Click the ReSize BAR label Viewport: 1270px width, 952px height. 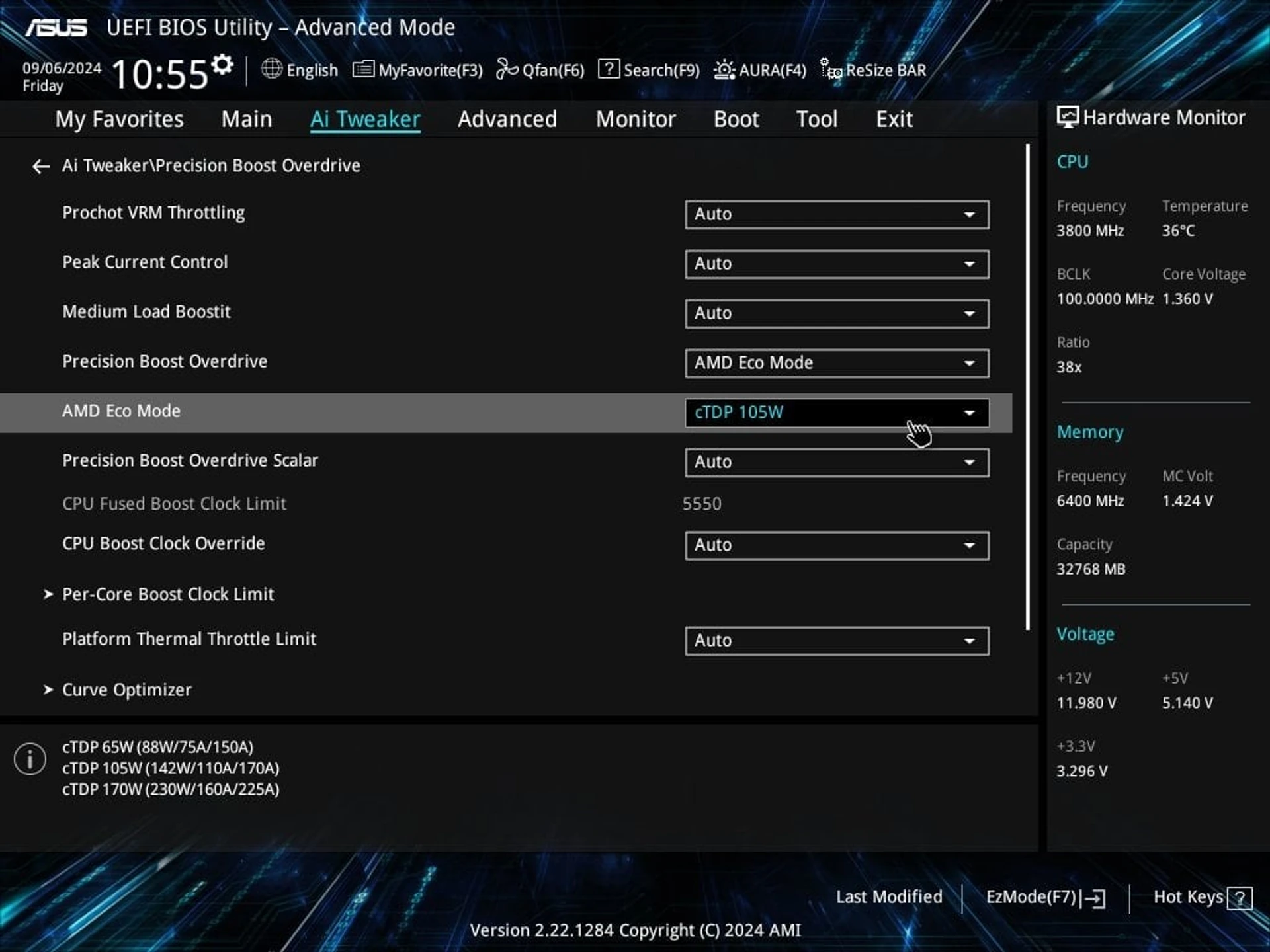(886, 70)
